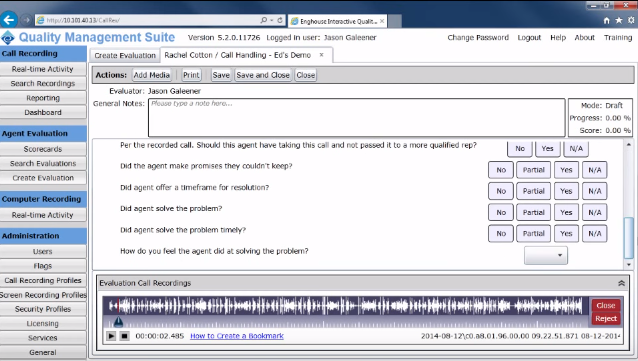The width and height of the screenshot is (638, 361).
Task: Click the address bar search magnifier icon
Action: pyautogui.click(x=263, y=20)
